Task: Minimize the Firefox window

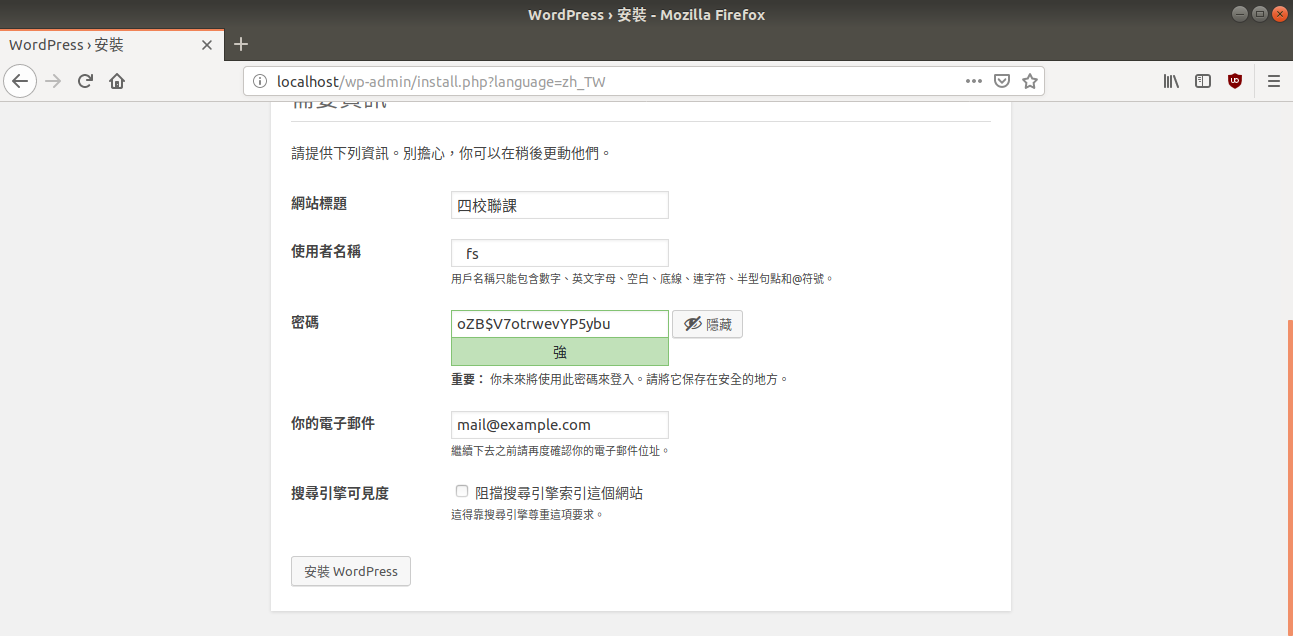Action: [1239, 13]
